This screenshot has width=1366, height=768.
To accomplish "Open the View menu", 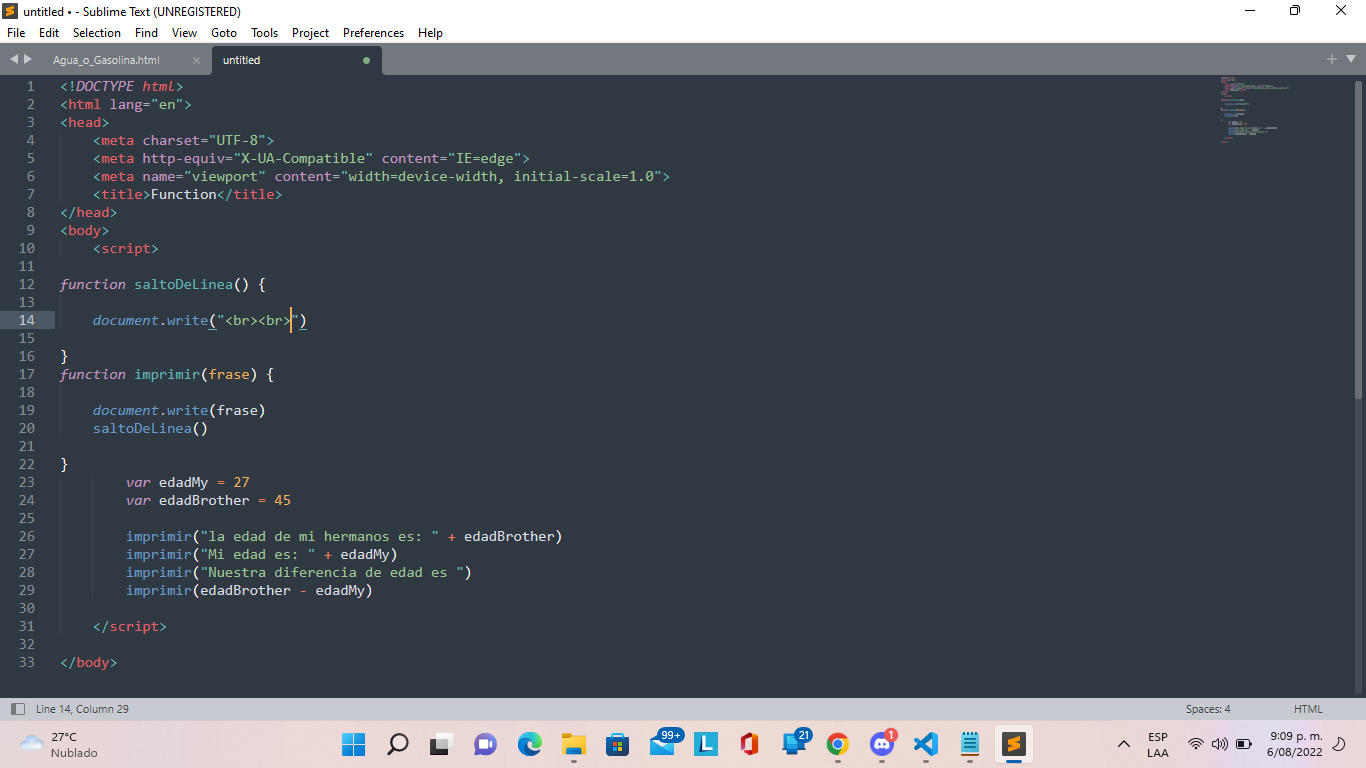I will coord(184,33).
